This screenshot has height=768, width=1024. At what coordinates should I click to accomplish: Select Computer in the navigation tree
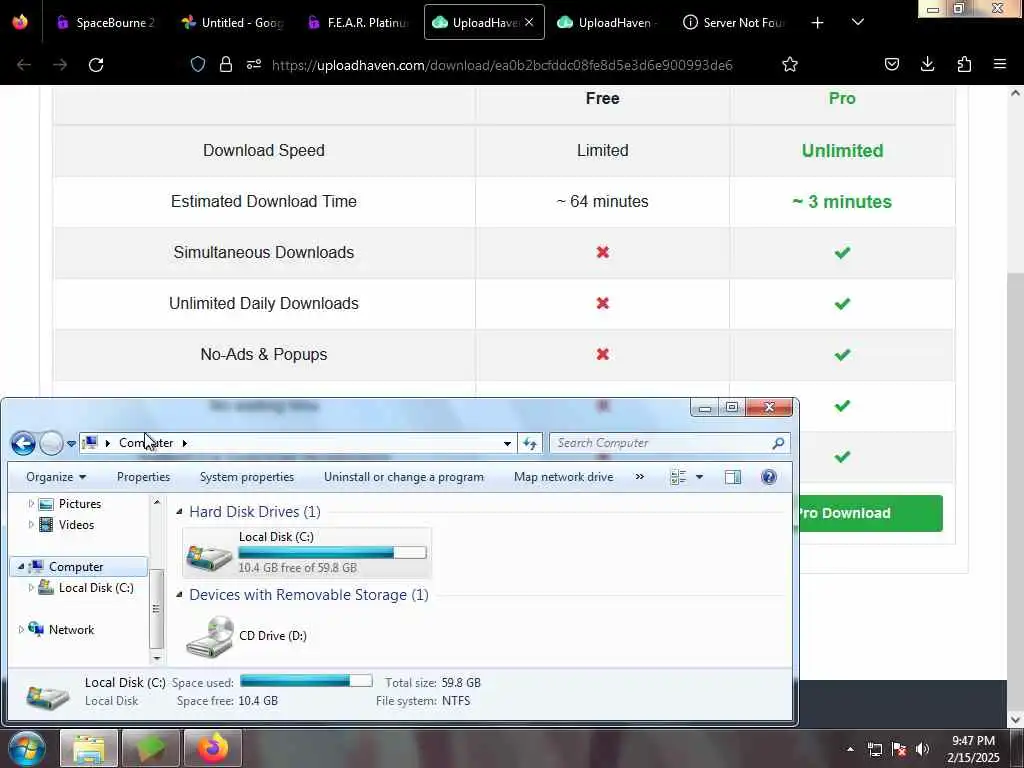[x=76, y=566]
